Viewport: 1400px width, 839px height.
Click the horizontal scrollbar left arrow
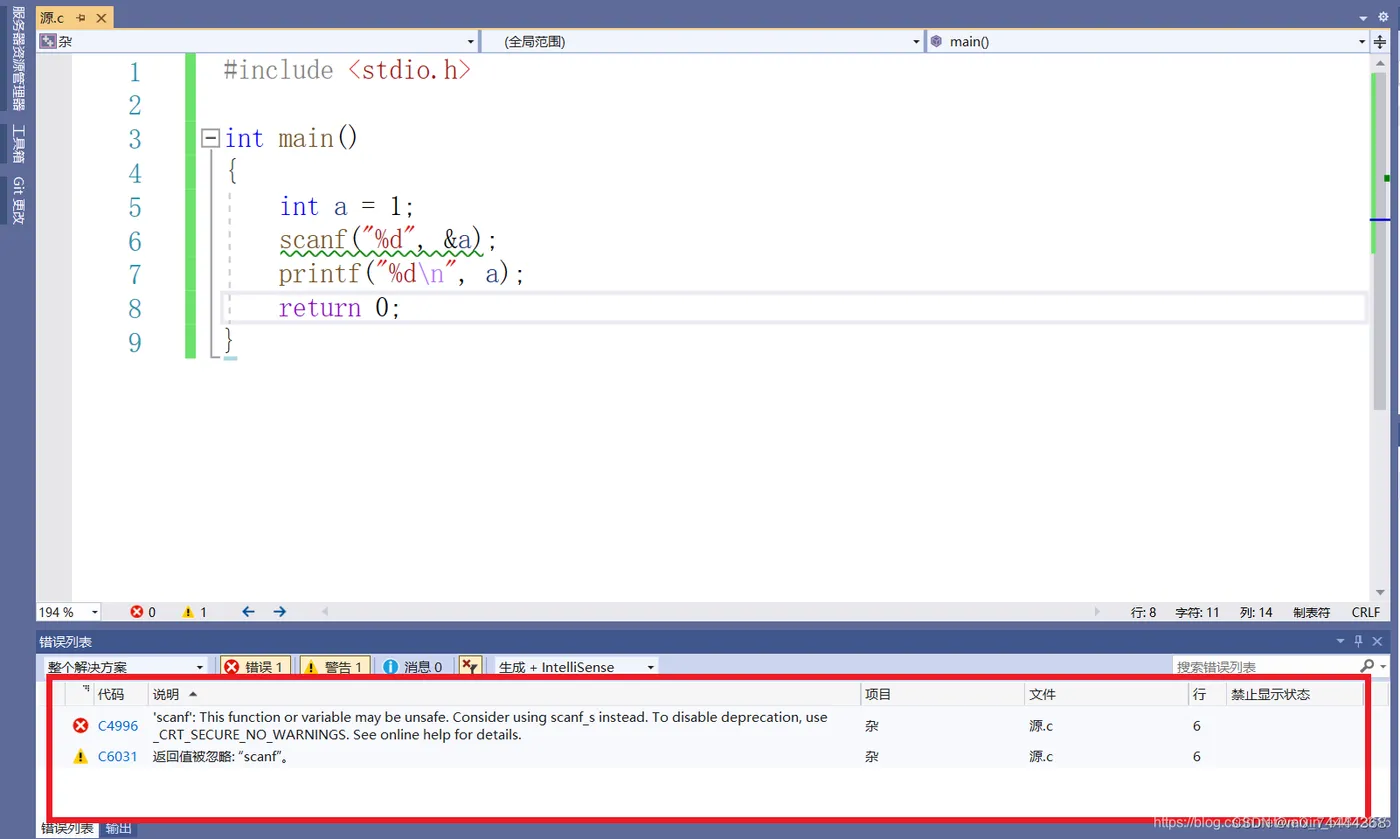coord(324,611)
